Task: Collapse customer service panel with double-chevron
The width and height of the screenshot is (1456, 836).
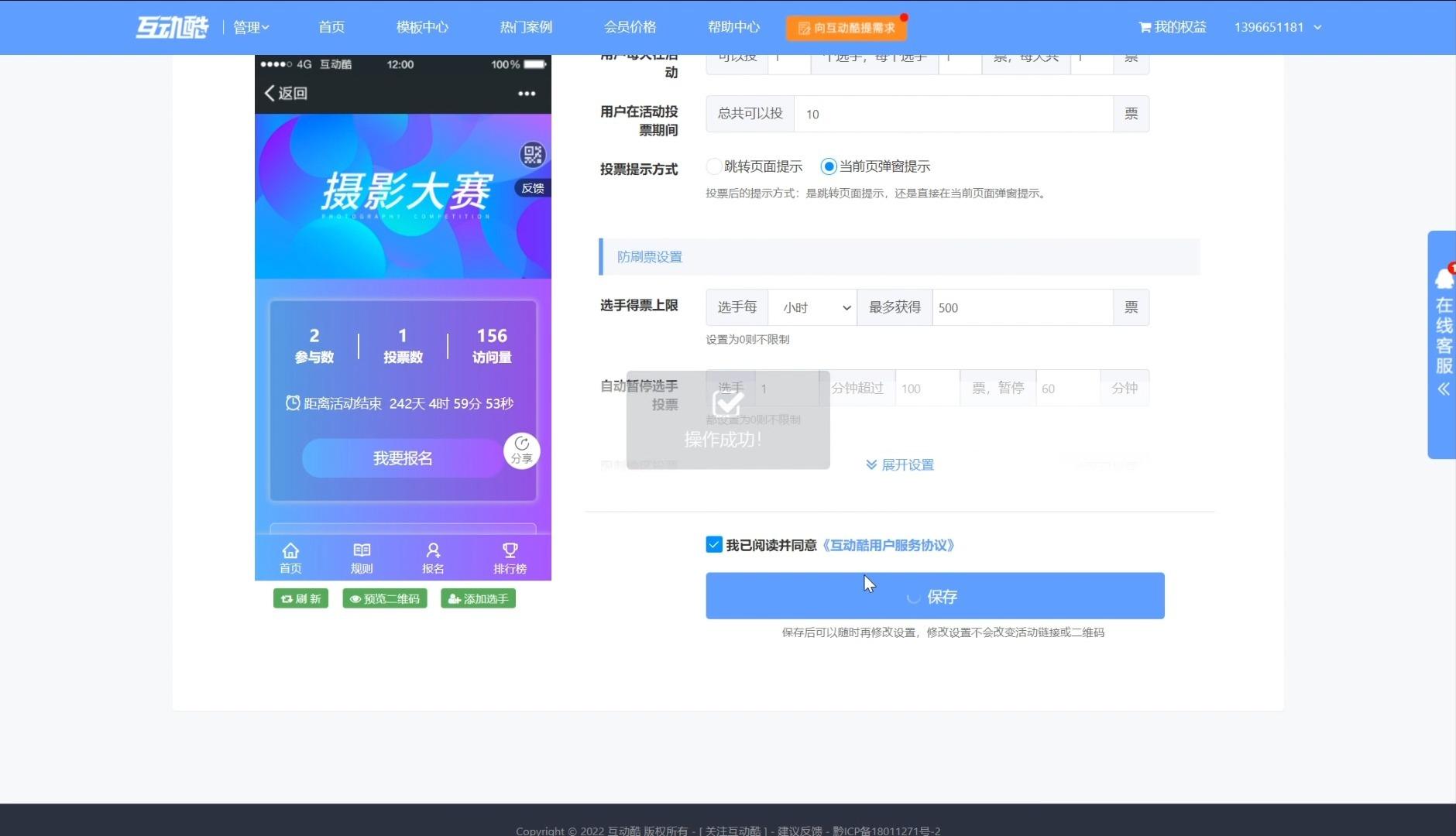Action: [1444, 389]
